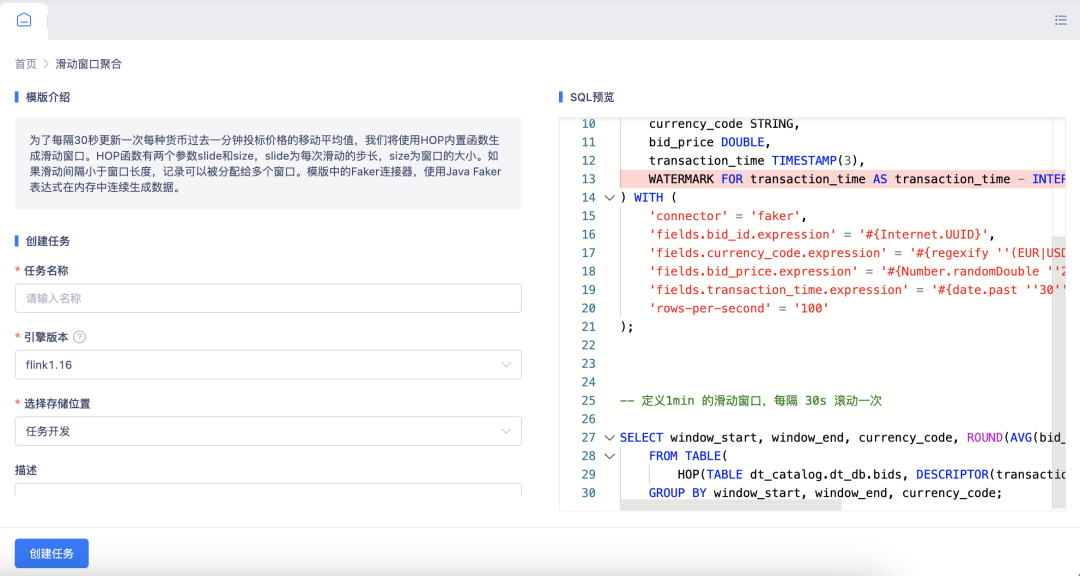Click the help icon beside 引擎版本
This screenshot has height=576, width=1080.
click(x=80, y=337)
